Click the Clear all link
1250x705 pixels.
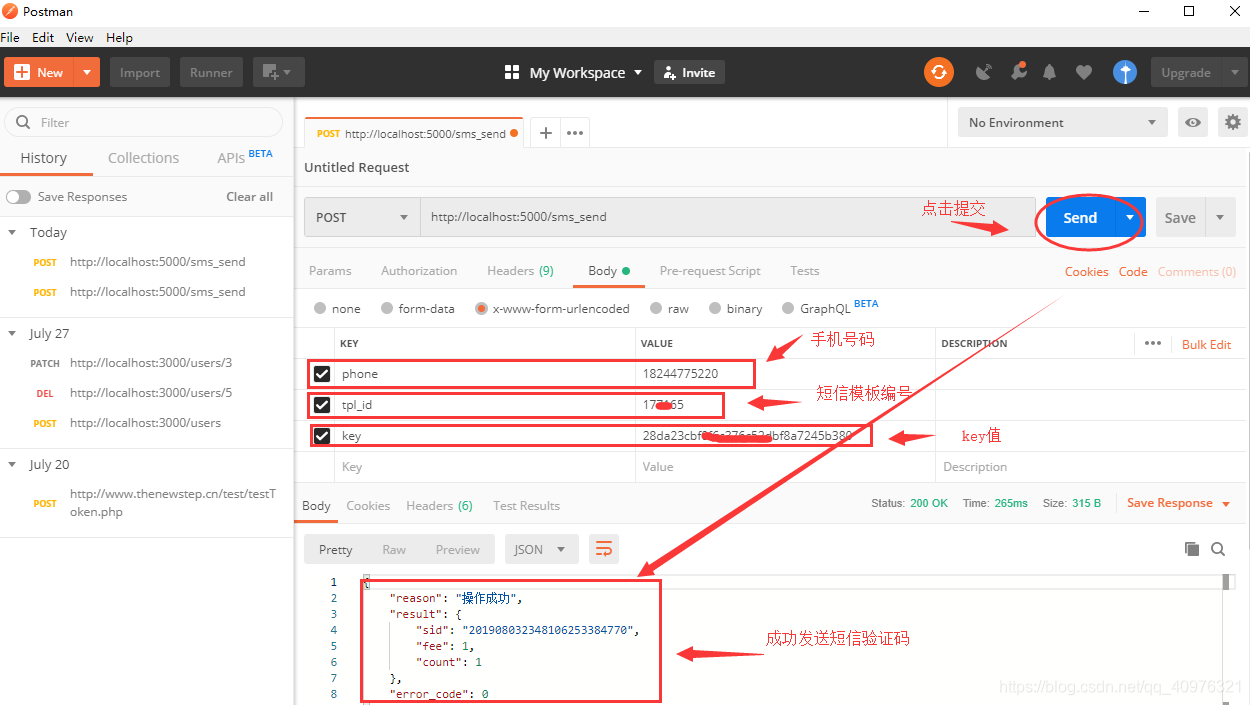point(249,197)
